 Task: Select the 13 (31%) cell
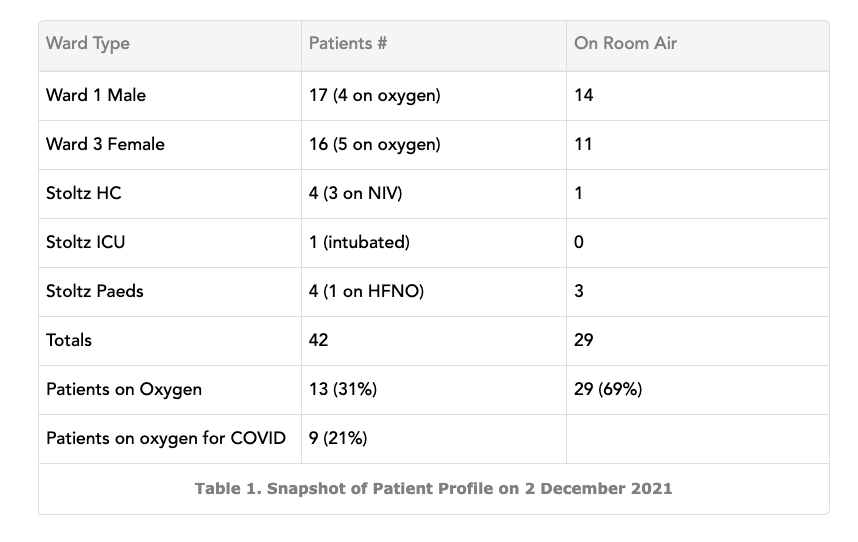(x=434, y=389)
